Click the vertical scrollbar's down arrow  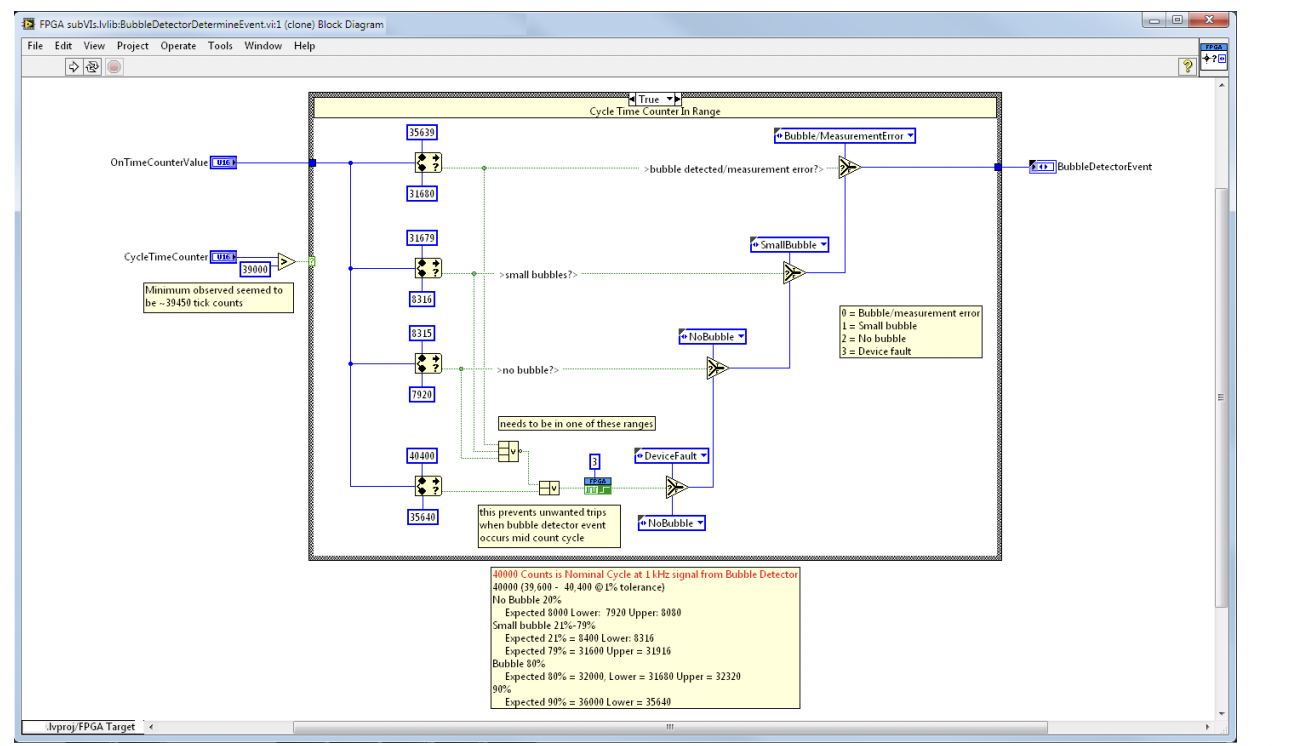pyautogui.click(x=1221, y=712)
